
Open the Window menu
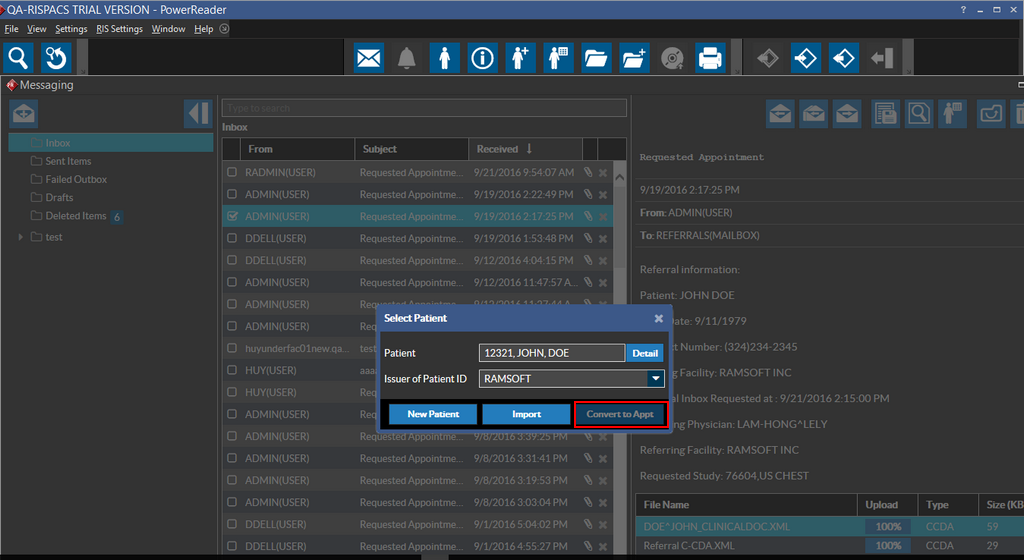pos(168,29)
